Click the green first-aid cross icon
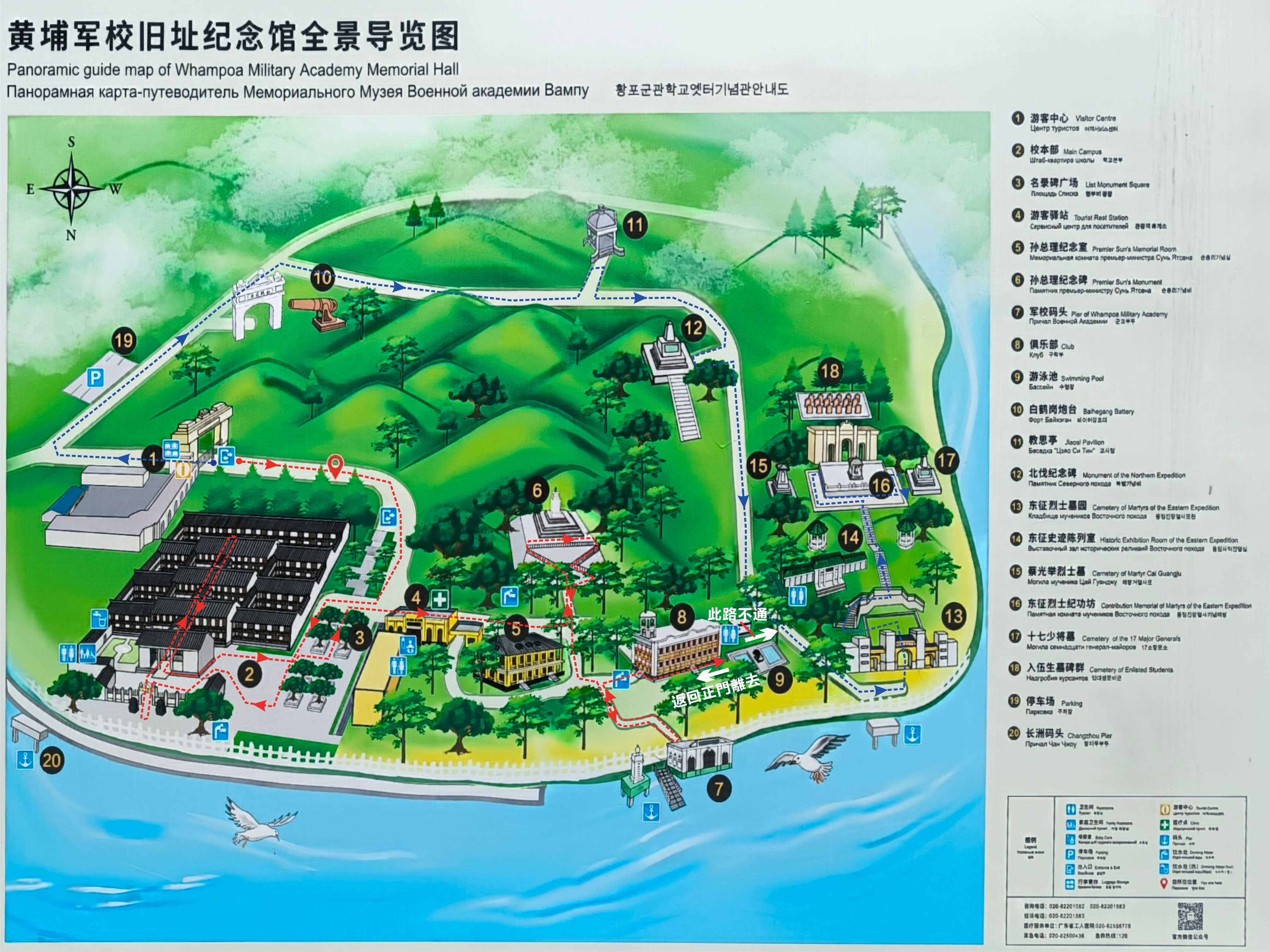1270x952 pixels. pos(440,600)
